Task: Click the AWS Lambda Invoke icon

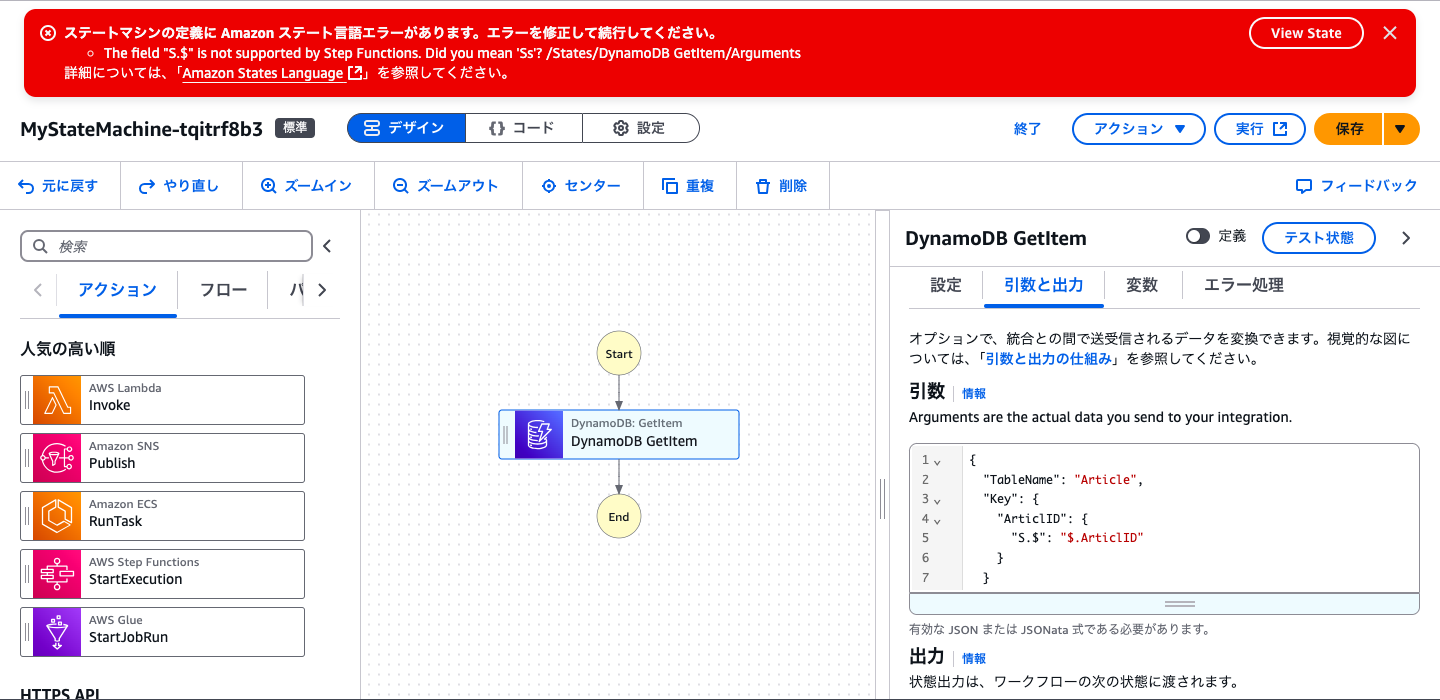Action: [57, 400]
